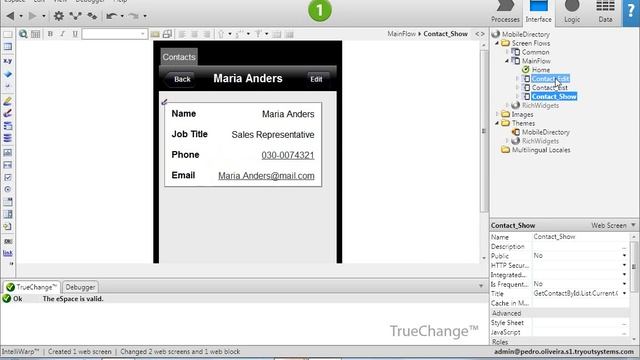The height and width of the screenshot is (360, 640).
Task: Select the blue diamond If widget
Action: click(8, 74)
